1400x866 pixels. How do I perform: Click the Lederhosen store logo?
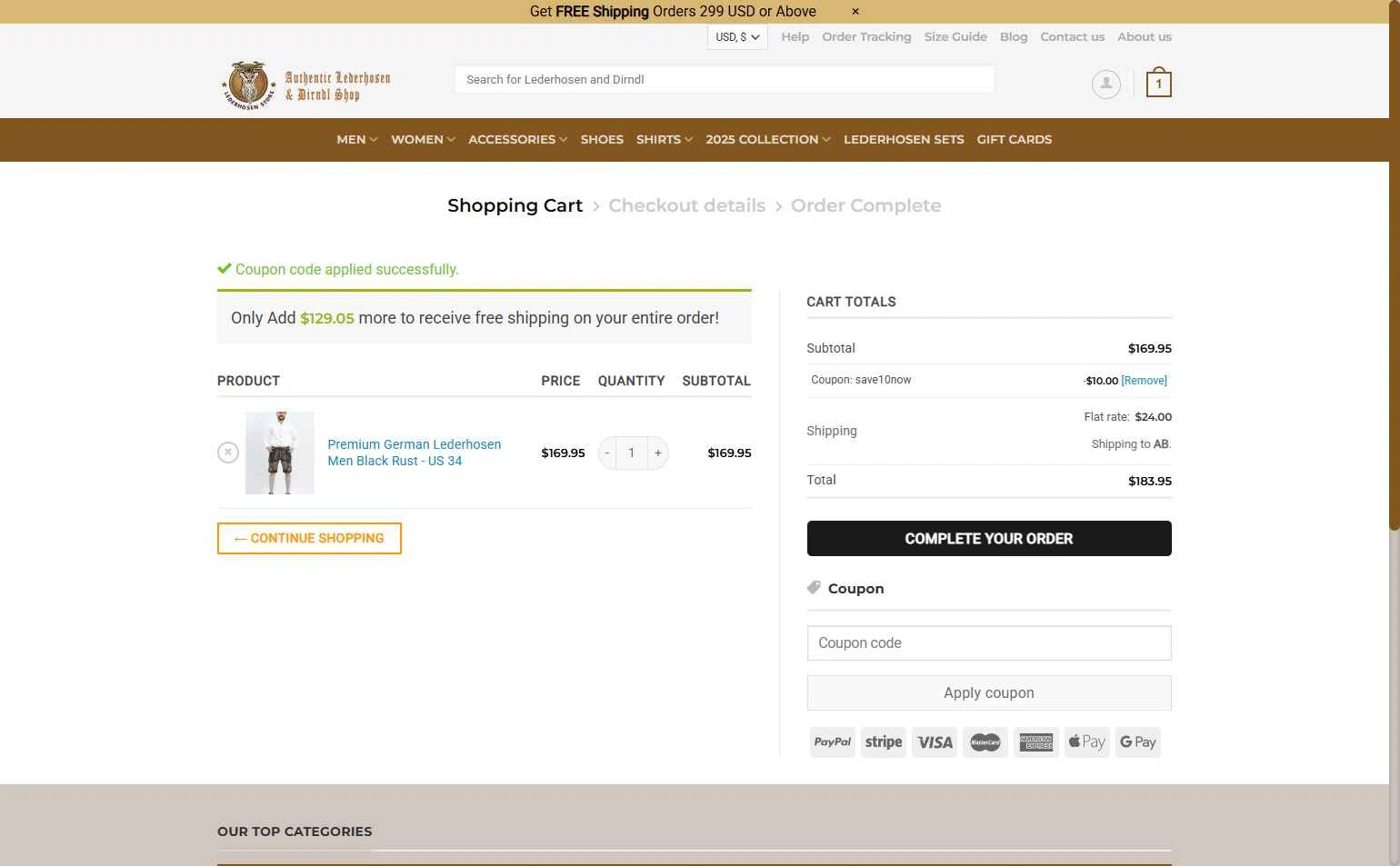coord(306,85)
